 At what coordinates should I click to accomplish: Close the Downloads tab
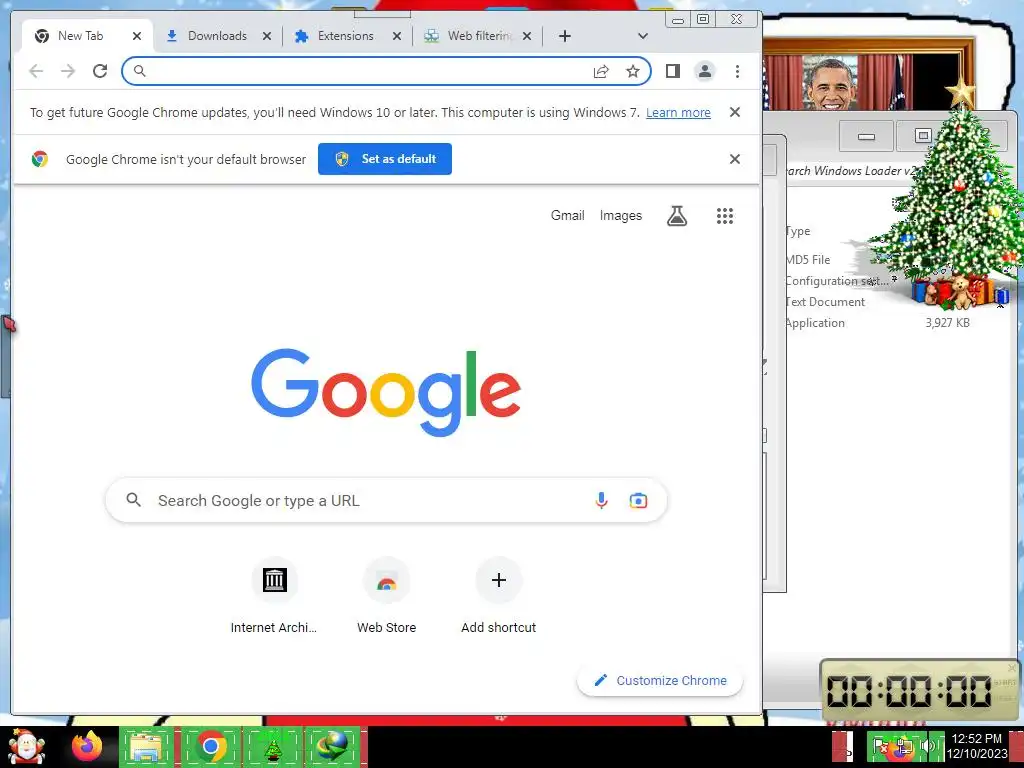266,36
